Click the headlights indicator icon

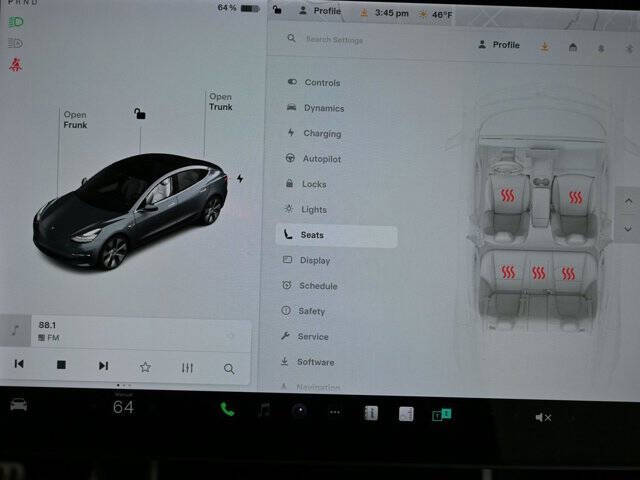[16, 22]
